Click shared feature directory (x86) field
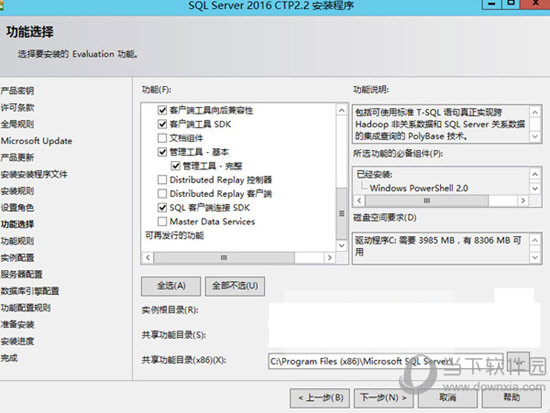This screenshot has height=413, width=550. click(386, 361)
